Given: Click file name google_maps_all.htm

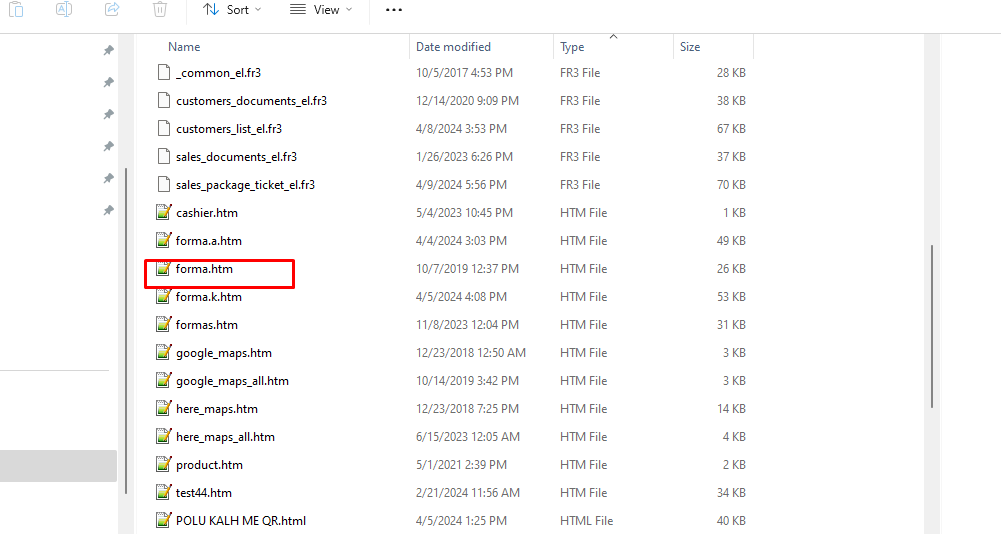Looking at the screenshot, I should point(232,381).
